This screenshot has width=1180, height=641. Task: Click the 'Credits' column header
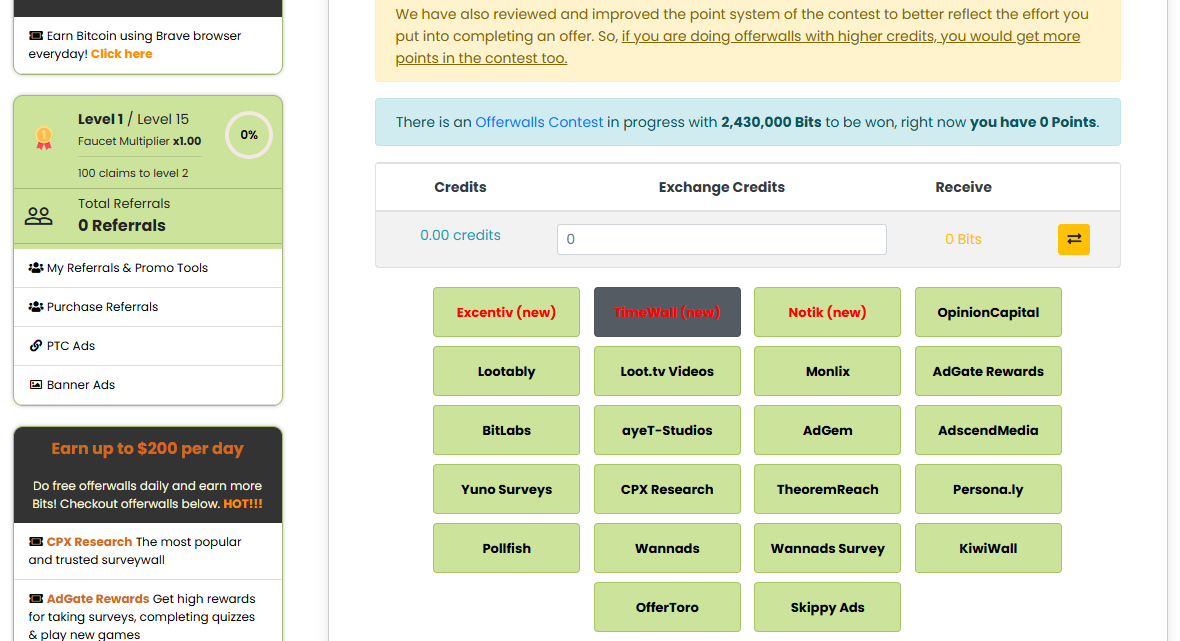tap(460, 187)
